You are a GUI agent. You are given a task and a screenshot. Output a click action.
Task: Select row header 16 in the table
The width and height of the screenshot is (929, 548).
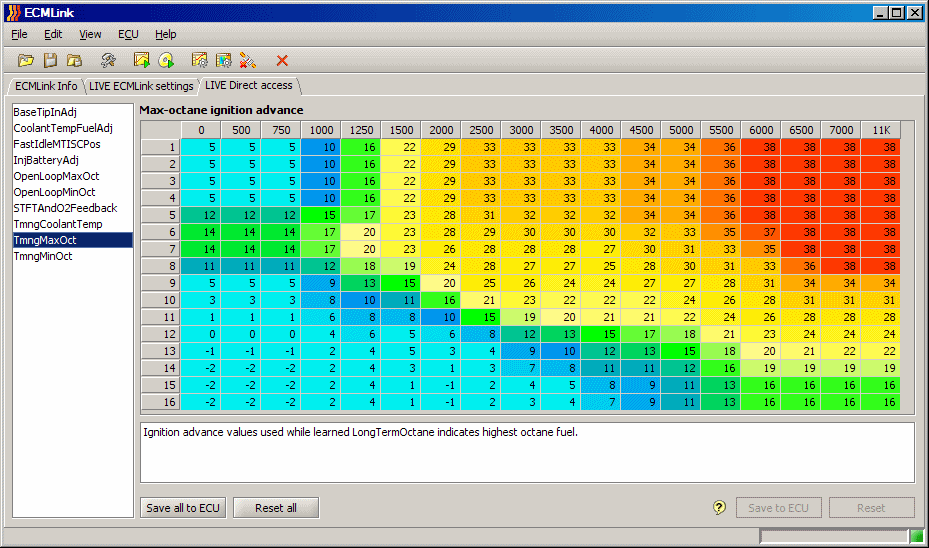[160, 402]
